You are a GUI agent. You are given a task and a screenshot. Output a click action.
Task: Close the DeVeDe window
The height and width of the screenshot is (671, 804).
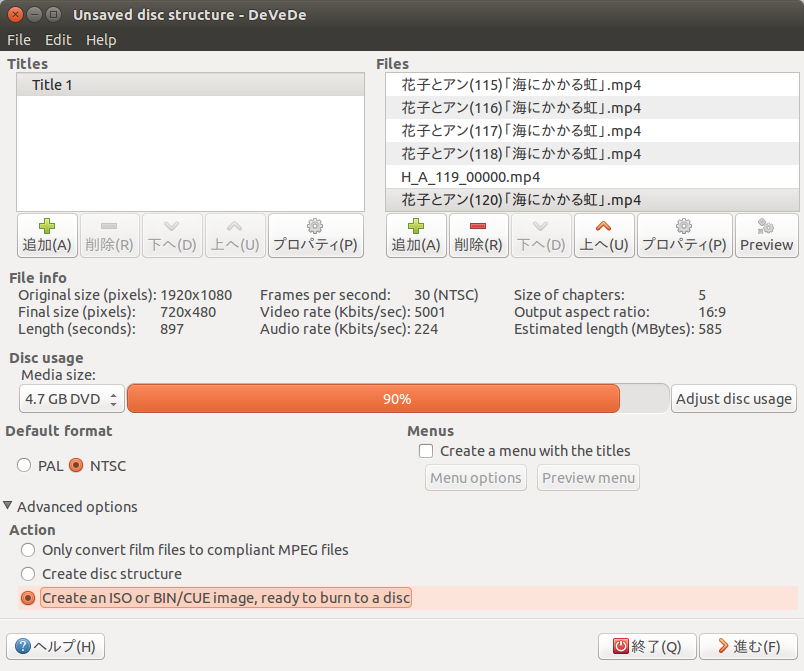pyautogui.click(x=15, y=14)
